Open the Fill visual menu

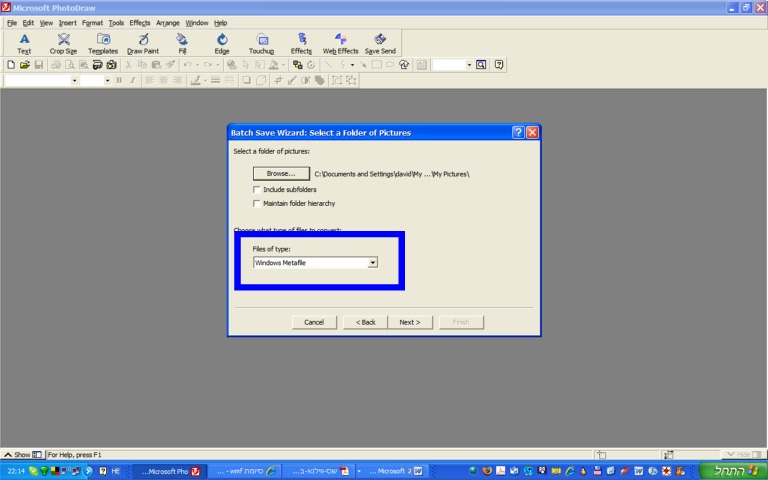[x=182, y=43]
